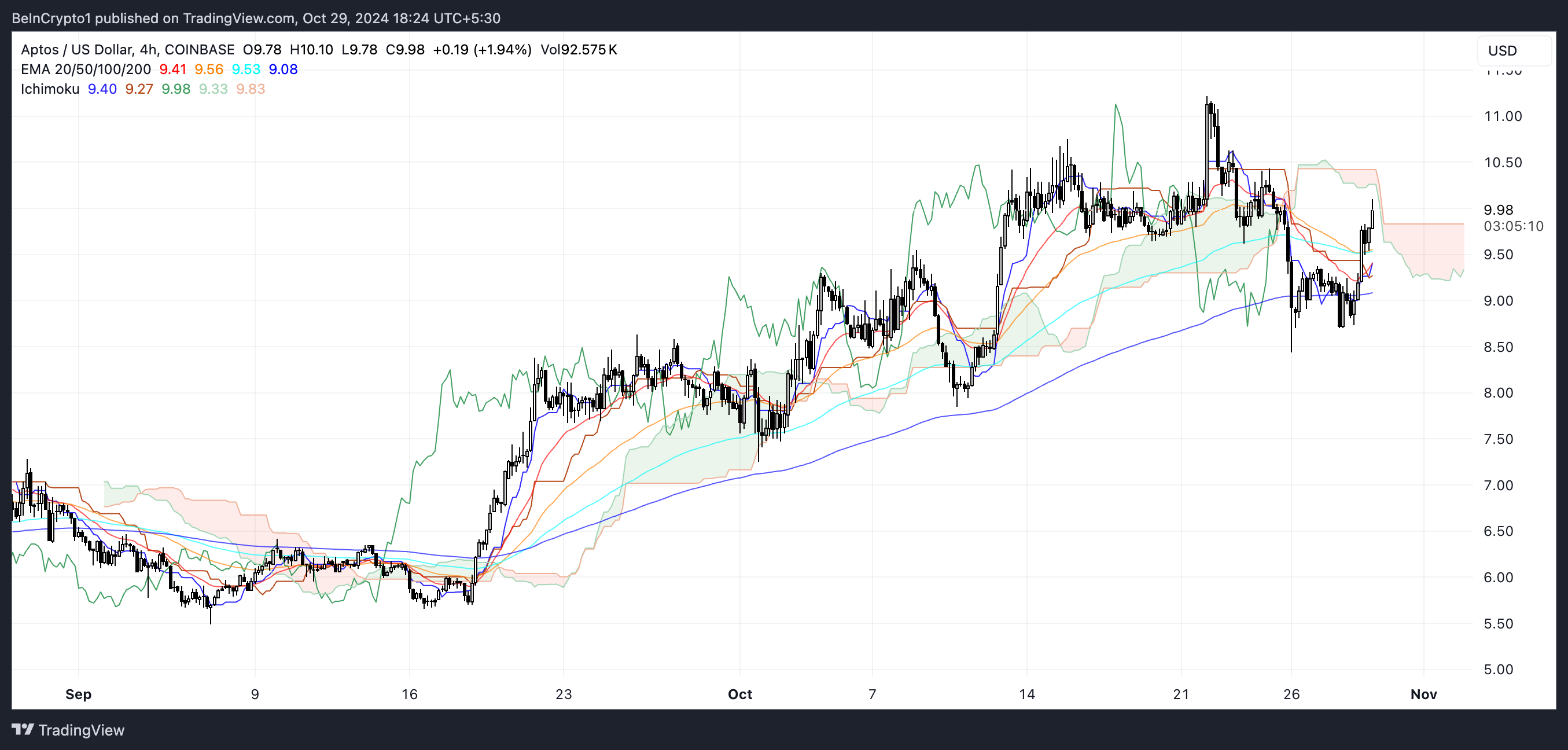The height and width of the screenshot is (750, 1568).
Task: Click the Vol 92.575 K volume readout
Action: coord(579,49)
